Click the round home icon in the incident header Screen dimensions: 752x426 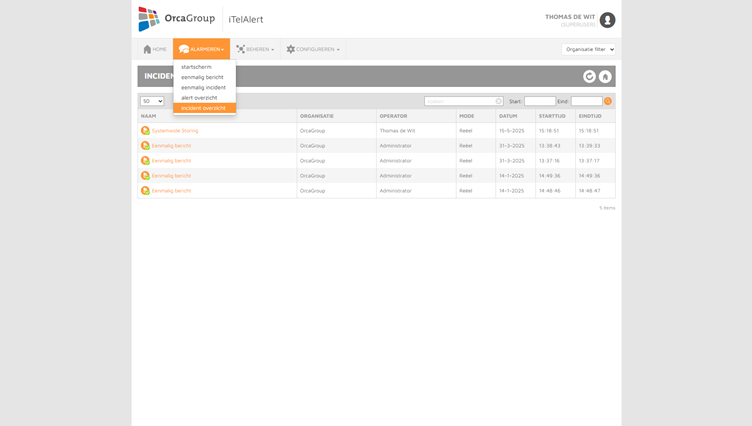pos(605,76)
